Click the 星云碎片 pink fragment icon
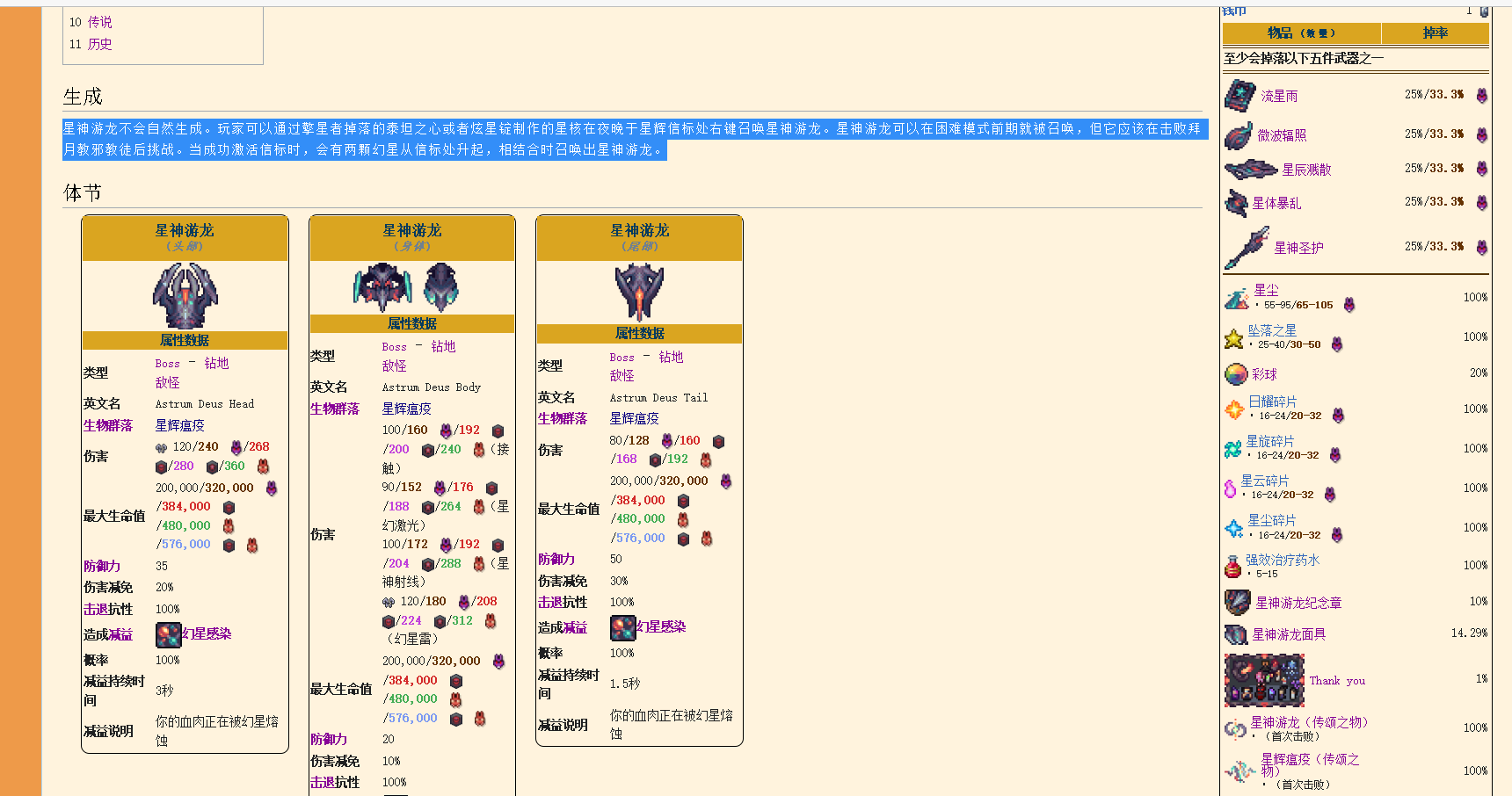 [1230, 488]
